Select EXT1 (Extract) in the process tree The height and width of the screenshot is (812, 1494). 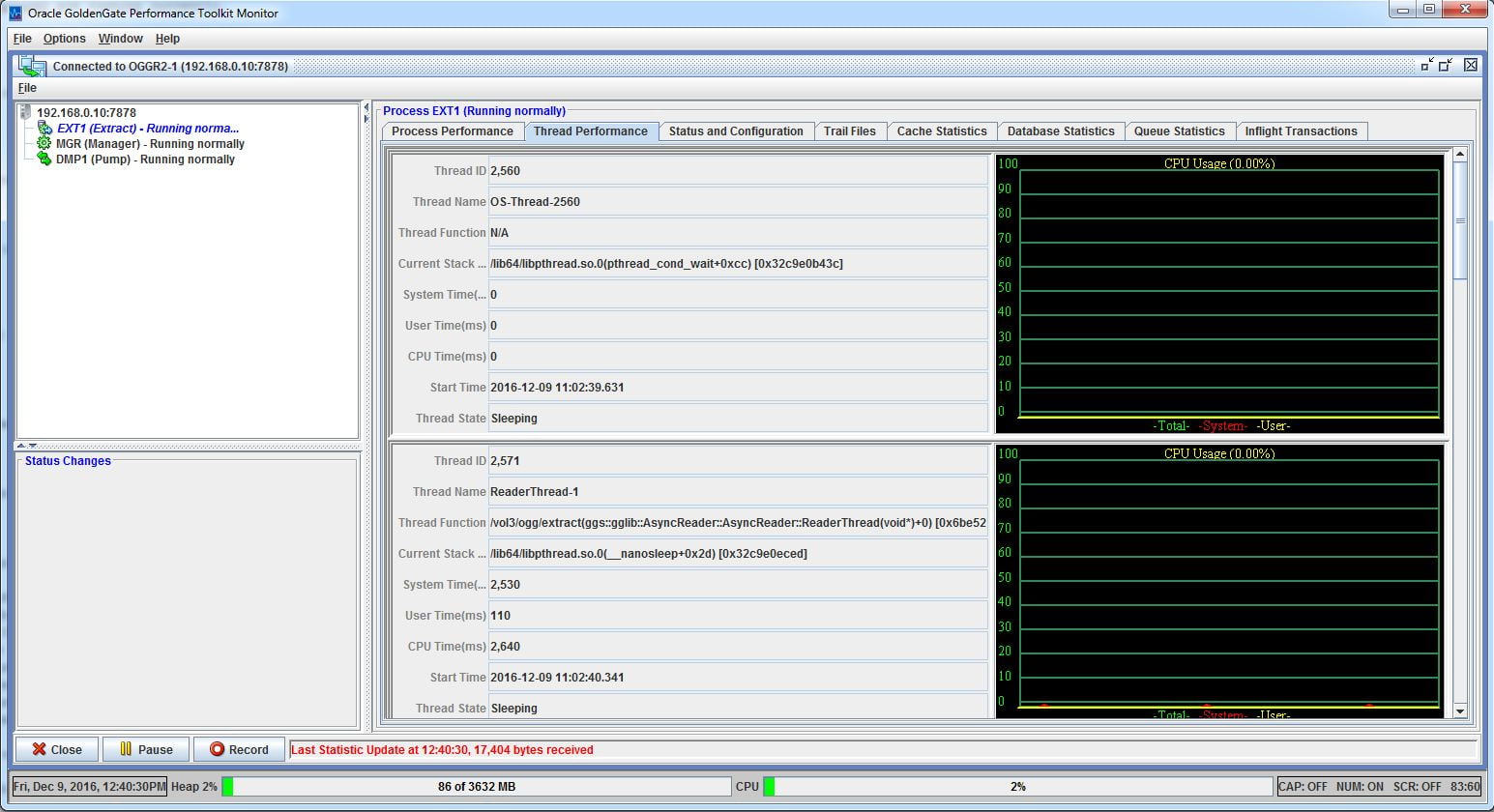(148, 128)
